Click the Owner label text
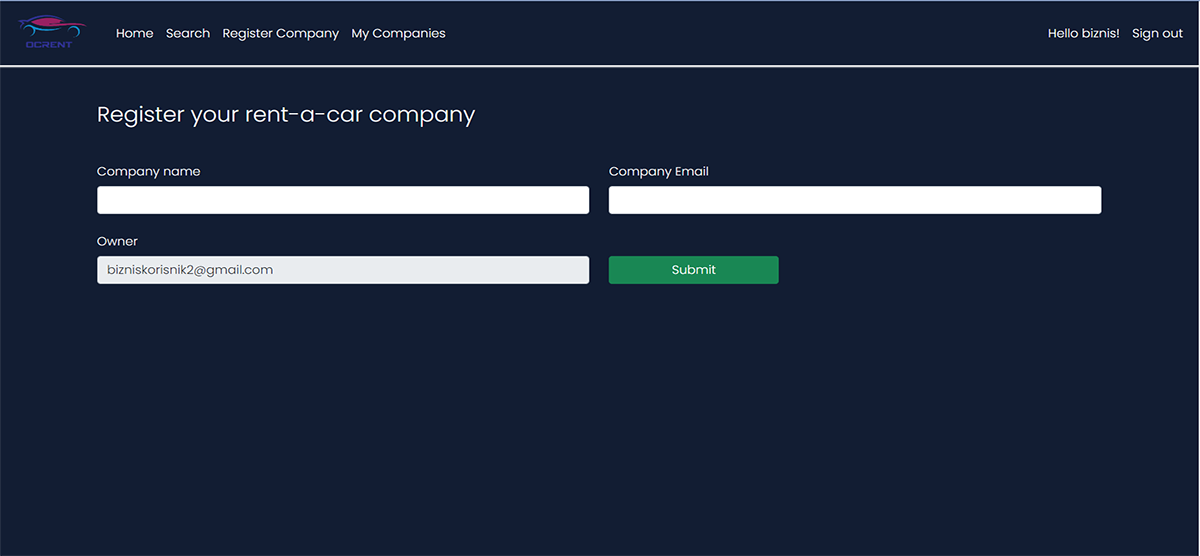 point(117,241)
